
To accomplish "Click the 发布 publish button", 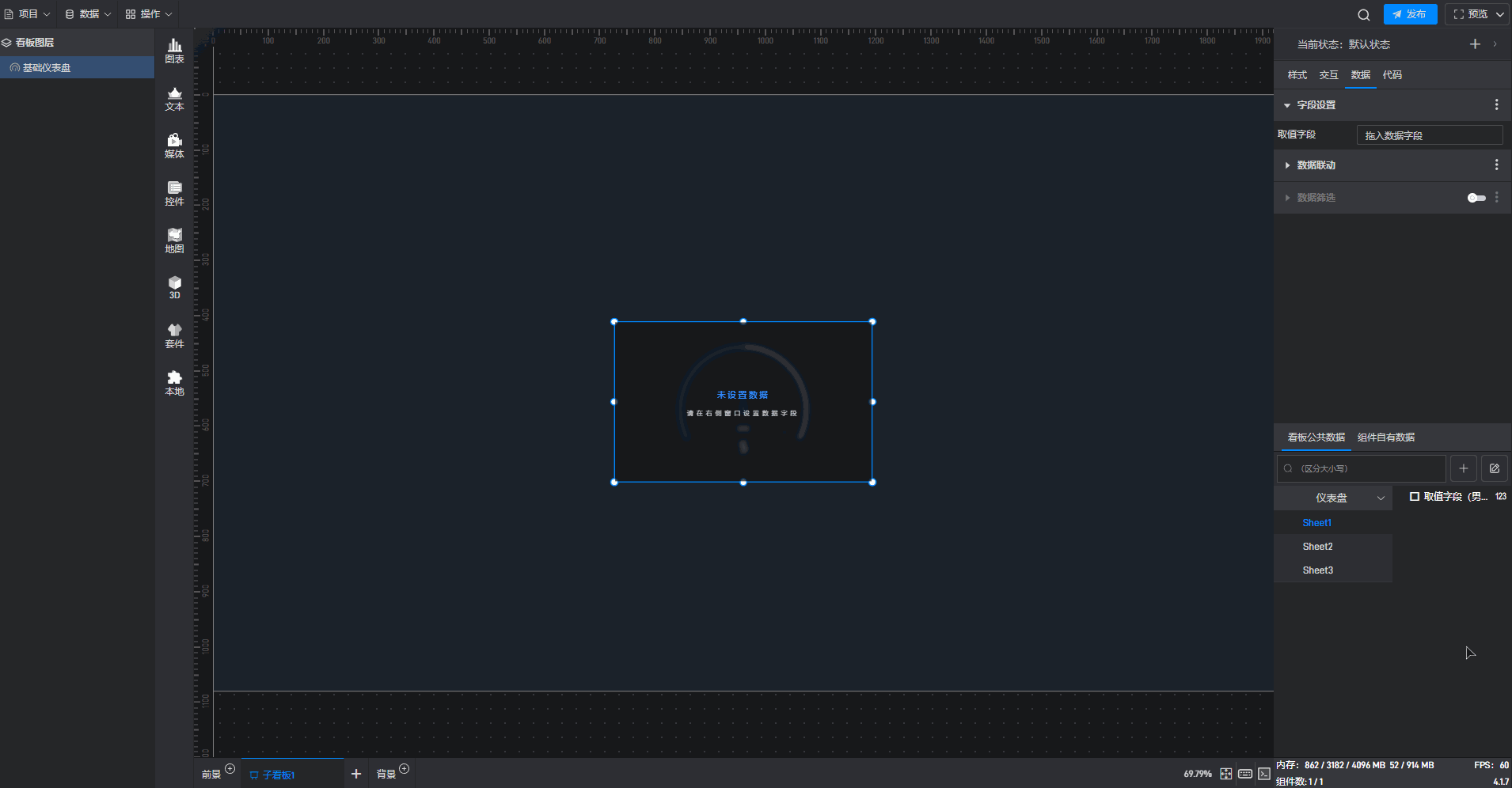I will click(x=1410, y=14).
